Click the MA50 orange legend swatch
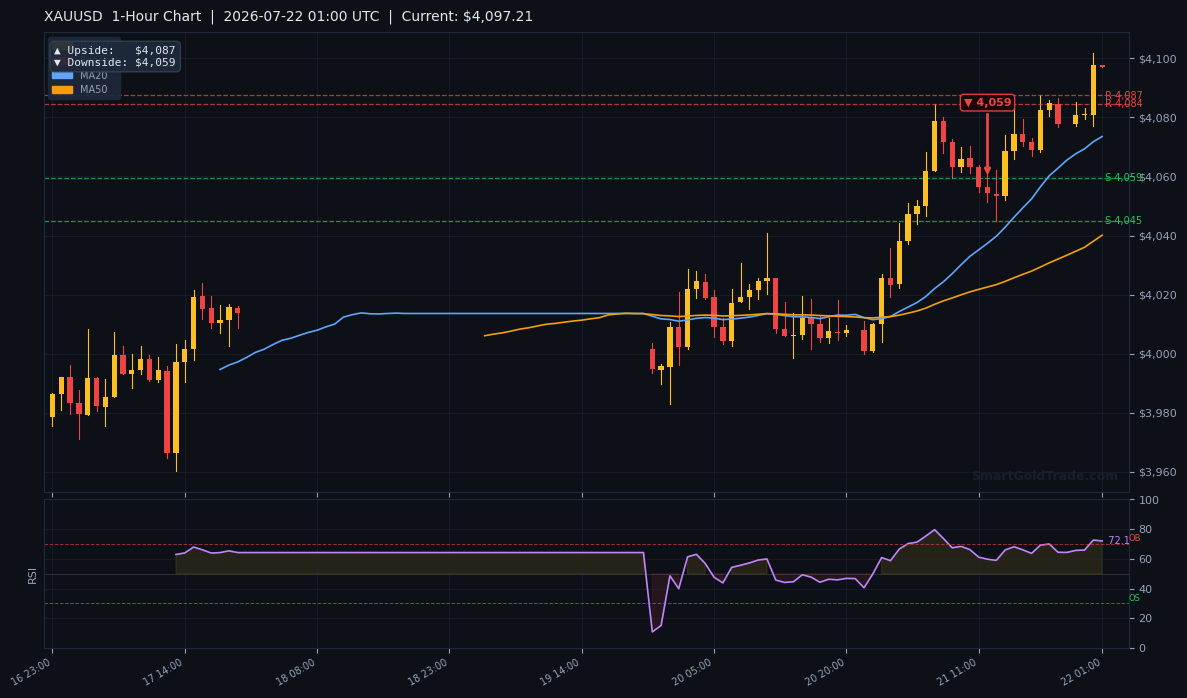This screenshot has width=1187, height=698. (62, 89)
